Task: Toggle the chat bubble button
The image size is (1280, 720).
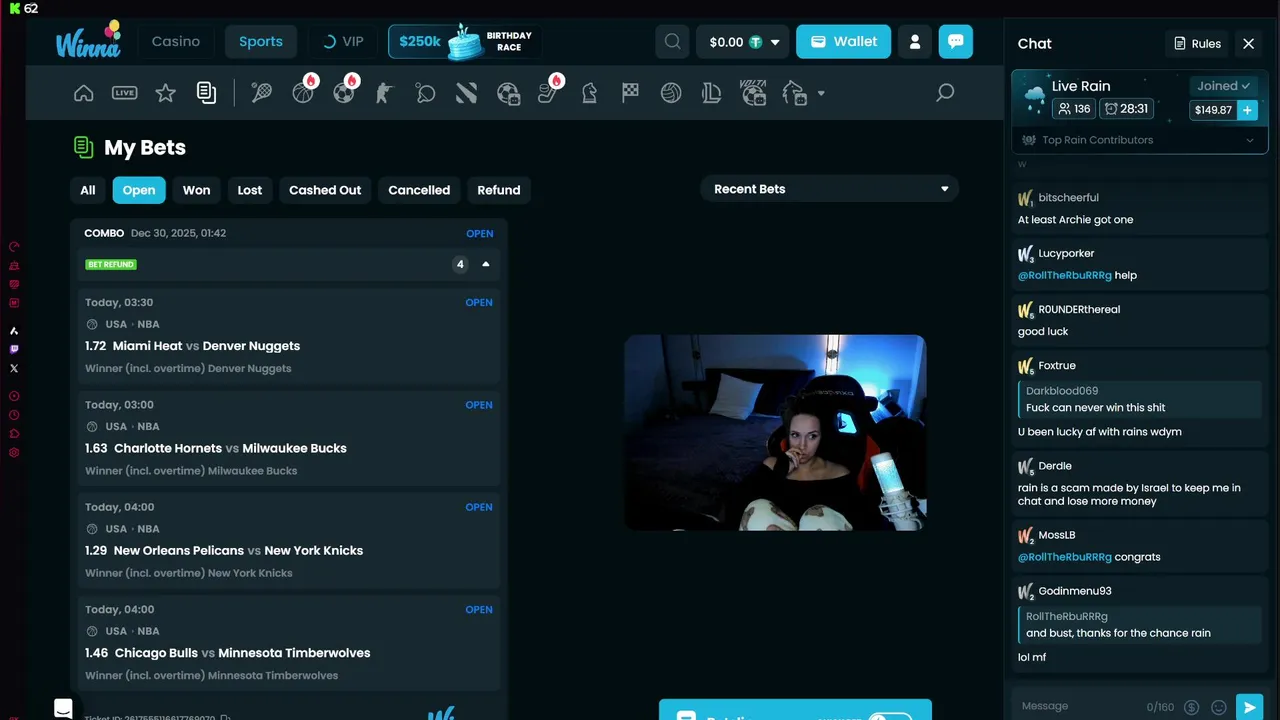Action: pyautogui.click(x=956, y=42)
